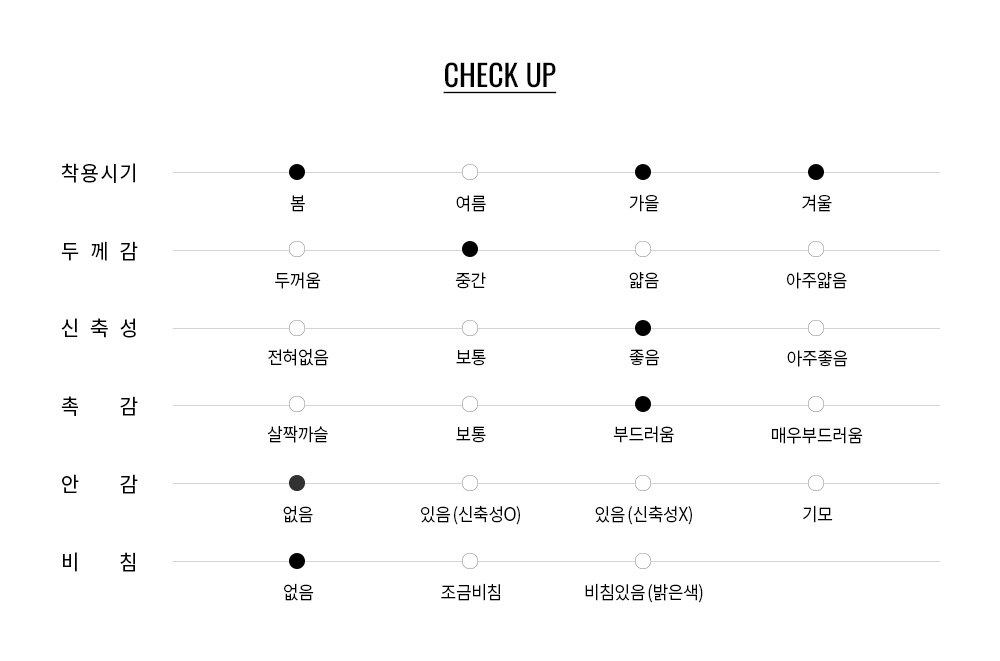Select the 아주좋음 elasticity circle

click(816, 328)
